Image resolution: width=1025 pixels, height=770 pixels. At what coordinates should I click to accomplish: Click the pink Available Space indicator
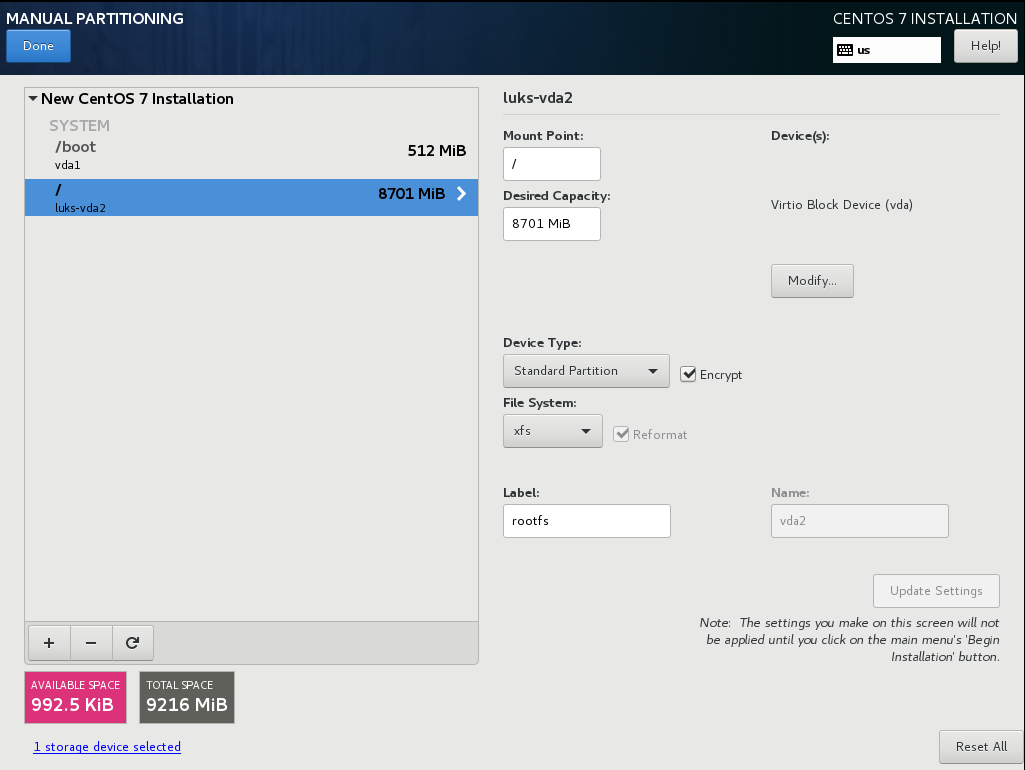click(76, 697)
